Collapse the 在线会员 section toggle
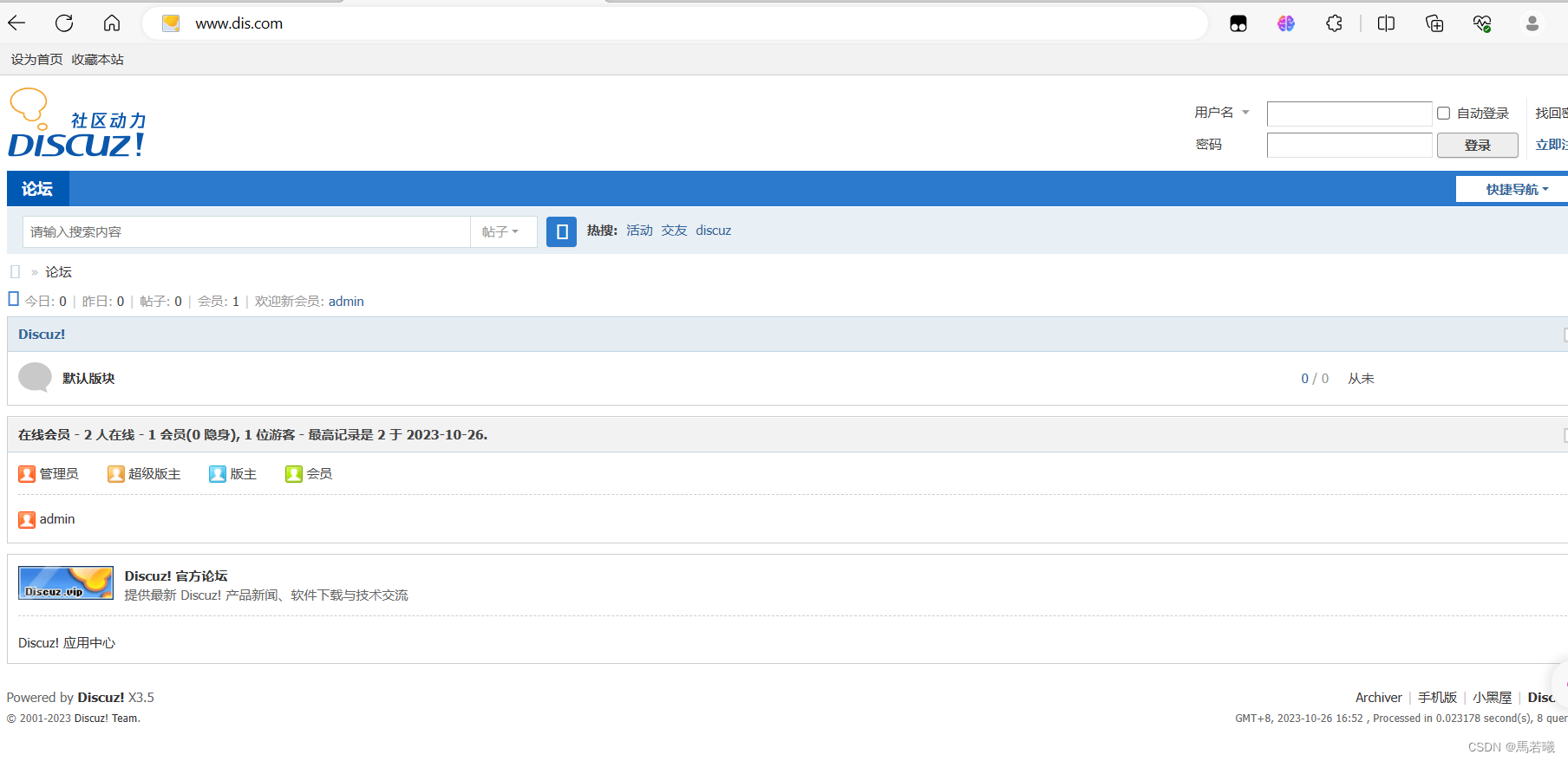 [x=1565, y=435]
